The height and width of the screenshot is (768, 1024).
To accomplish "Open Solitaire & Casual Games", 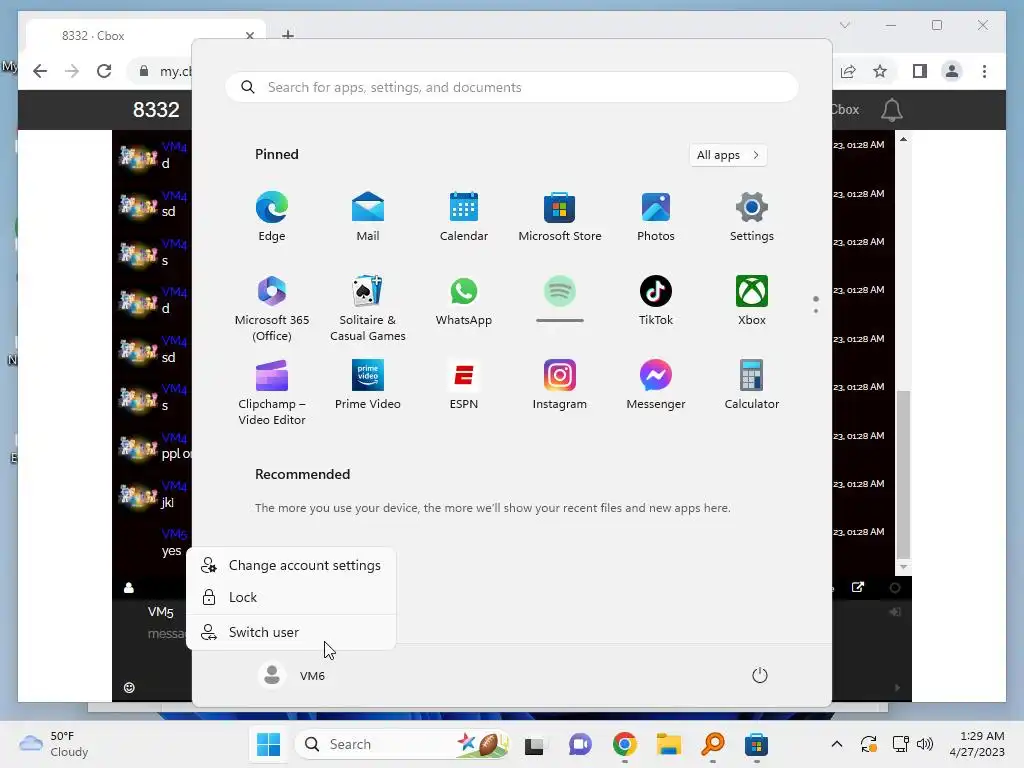I will click(x=368, y=308).
